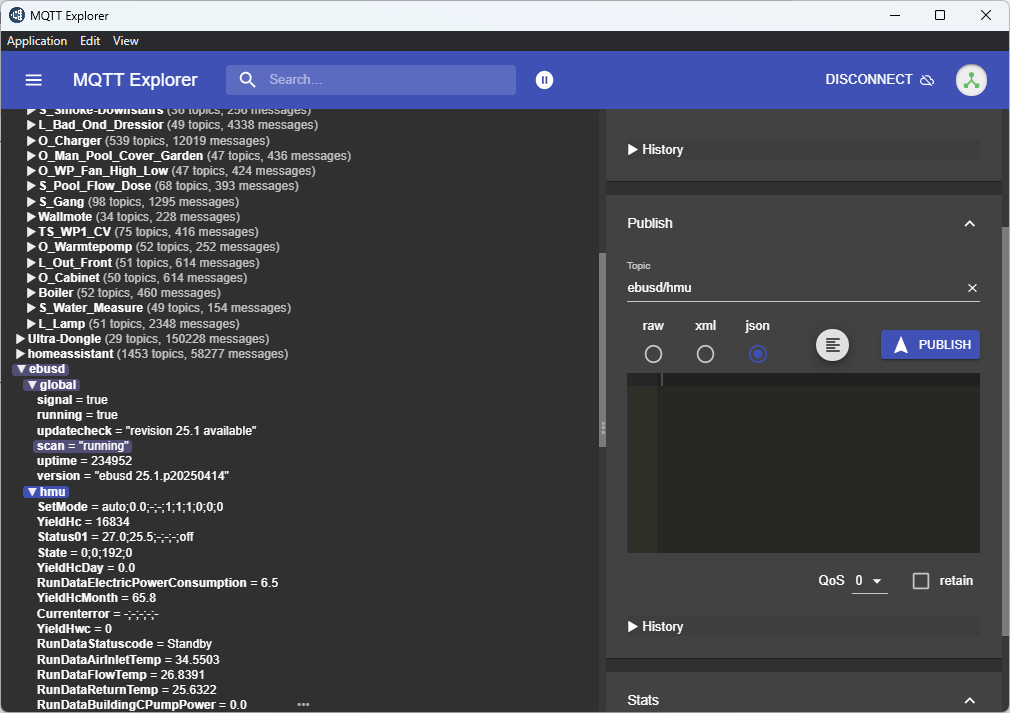Expand the S_Water_Measure topic node

pos(31,308)
